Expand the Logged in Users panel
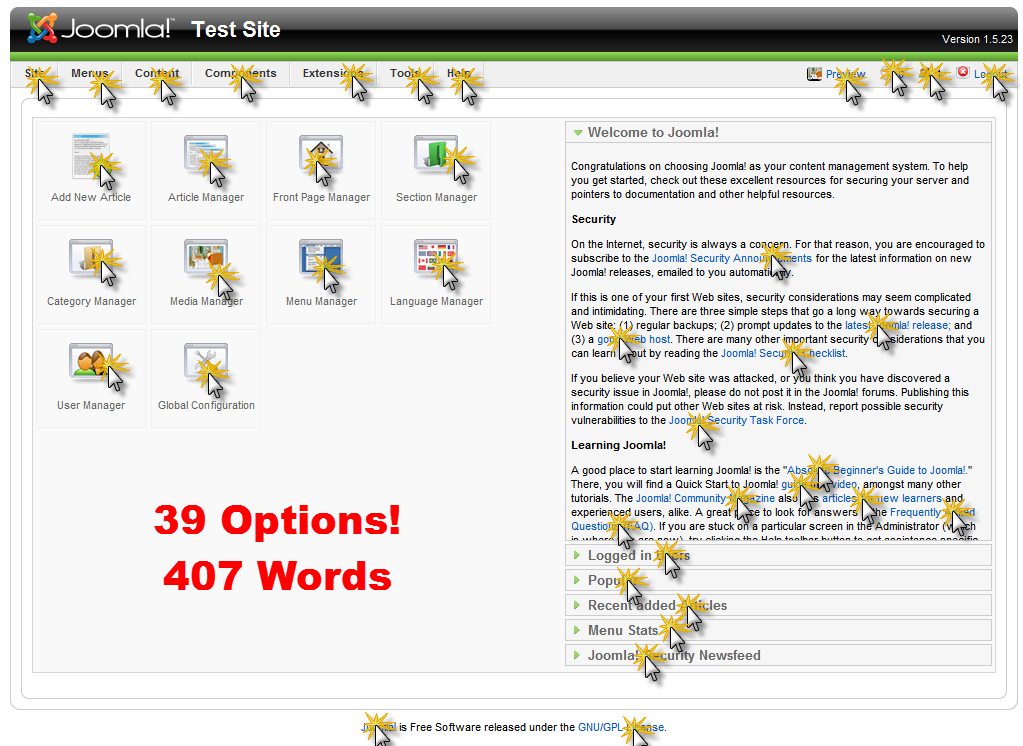The width and height of the screenshot is (1023, 746). coord(778,555)
